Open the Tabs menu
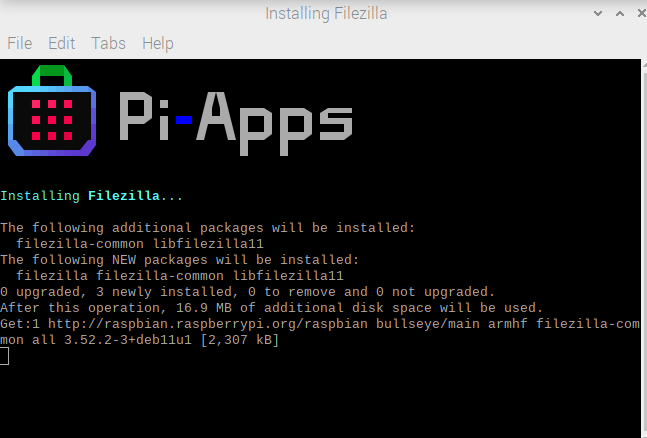The height and width of the screenshot is (438, 647). coord(108,43)
